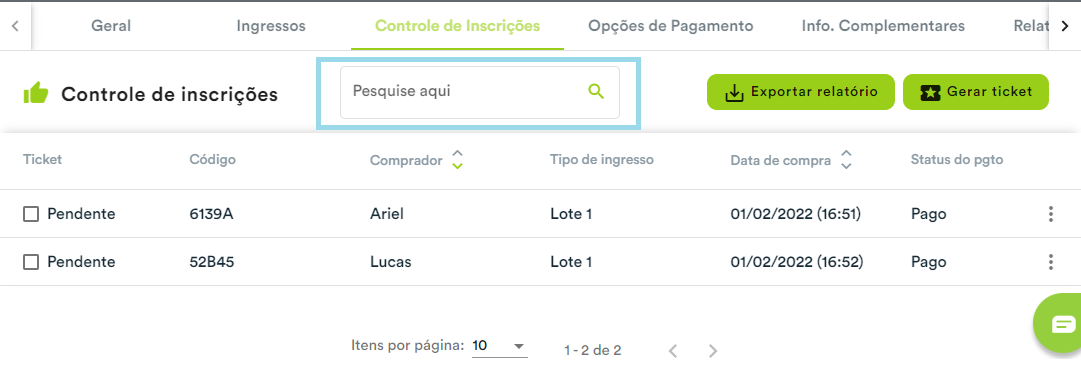
Task: Focus the Pesquise aqui search field
Action: tap(479, 92)
